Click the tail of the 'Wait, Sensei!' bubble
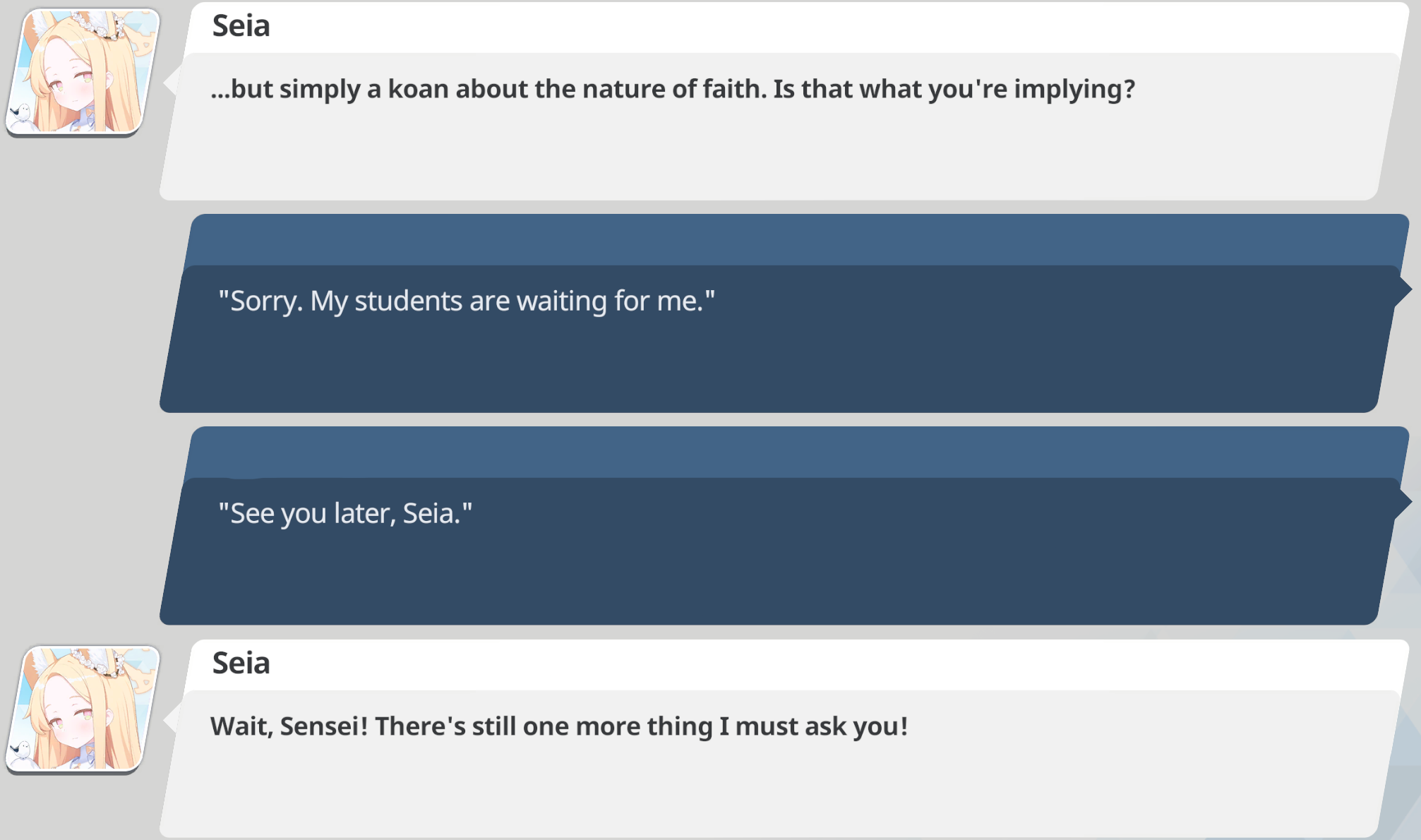The height and width of the screenshot is (840, 1421). (169, 720)
